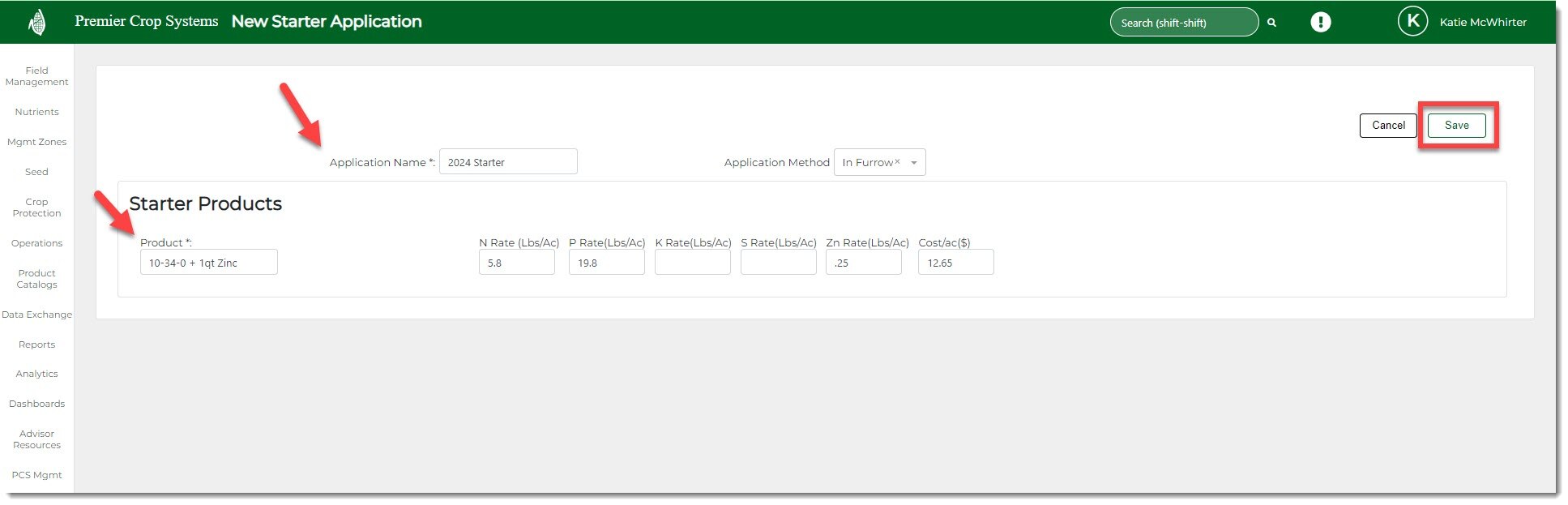The image size is (1568, 505).
Task: Open the K user avatar menu
Action: pos(1412,22)
